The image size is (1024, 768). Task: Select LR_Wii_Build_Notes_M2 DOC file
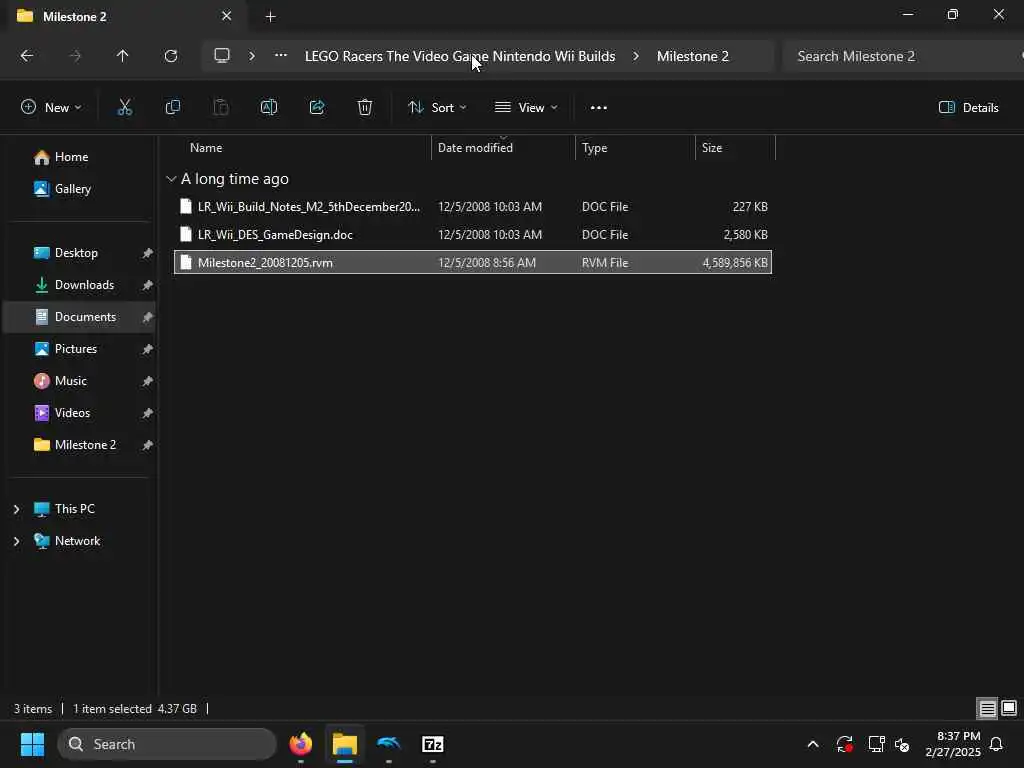(473, 206)
